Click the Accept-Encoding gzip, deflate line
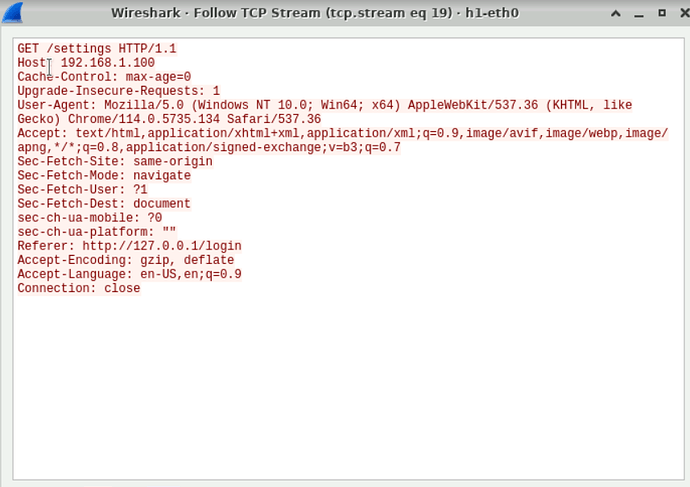Viewport: 690px width, 487px height. click(126, 260)
